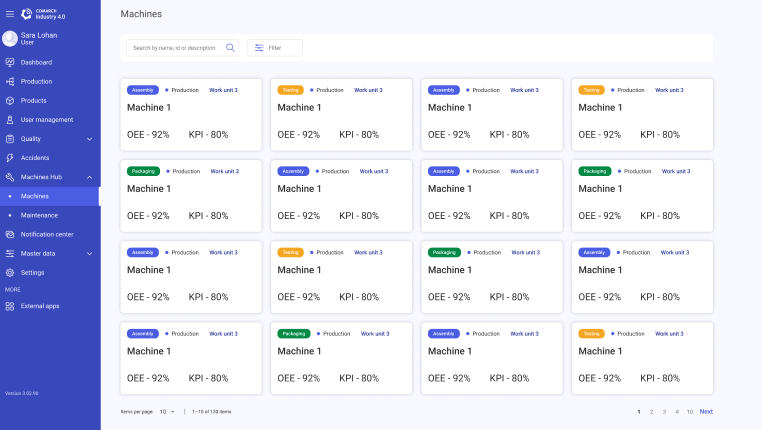Click the User management person icon
This screenshot has width=762, height=430.
10,120
